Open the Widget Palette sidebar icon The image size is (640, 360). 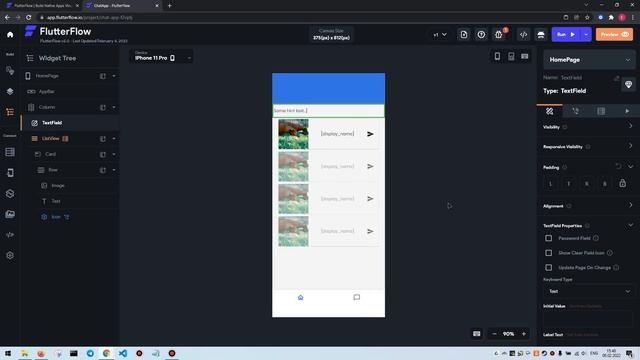(x=10, y=71)
